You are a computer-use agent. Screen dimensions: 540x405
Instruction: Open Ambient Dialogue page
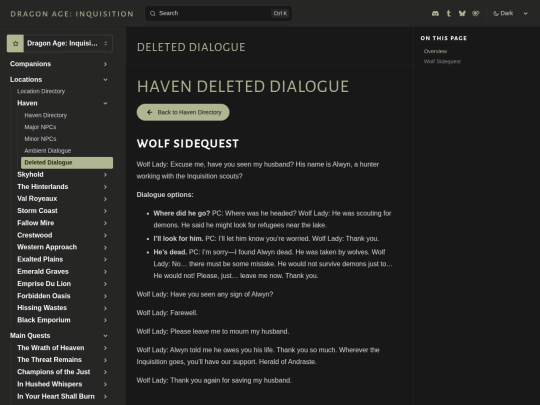click(x=48, y=150)
